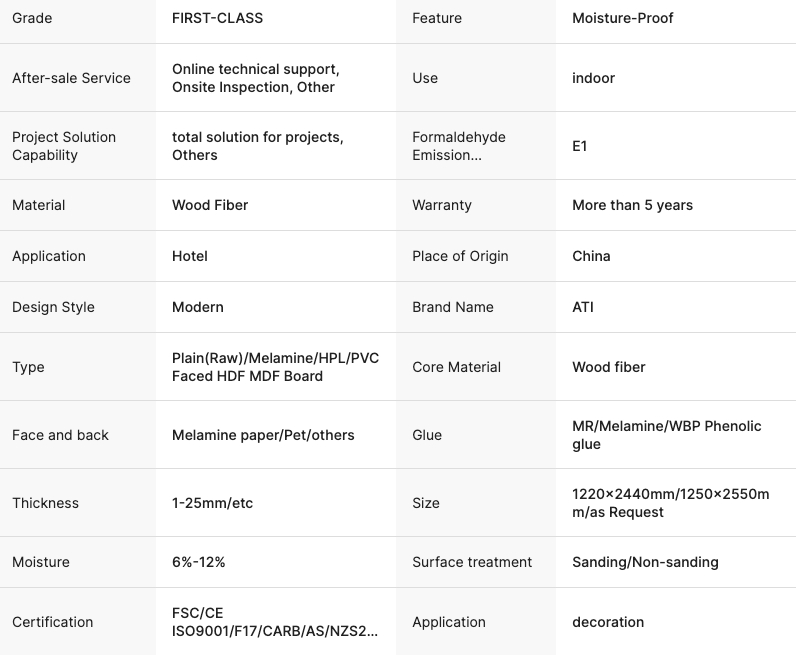This screenshot has width=796, height=655.
Task: Select the Hotel application value
Action: pyautogui.click(x=189, y=256)
